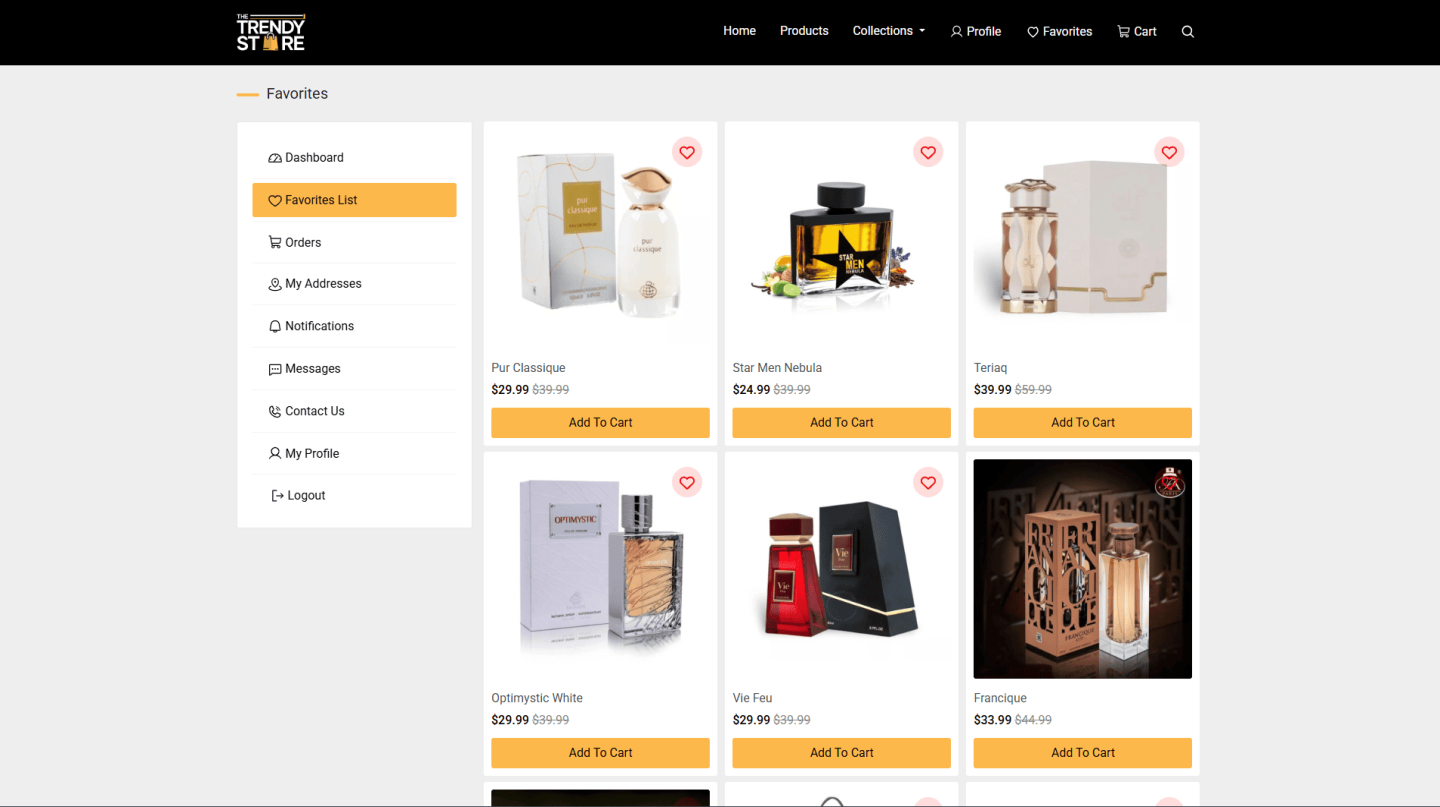Unfavorite Pur Classique with heart icon
The width and height of the screenshot is (1440, 807).
click(x=687, y=152)
